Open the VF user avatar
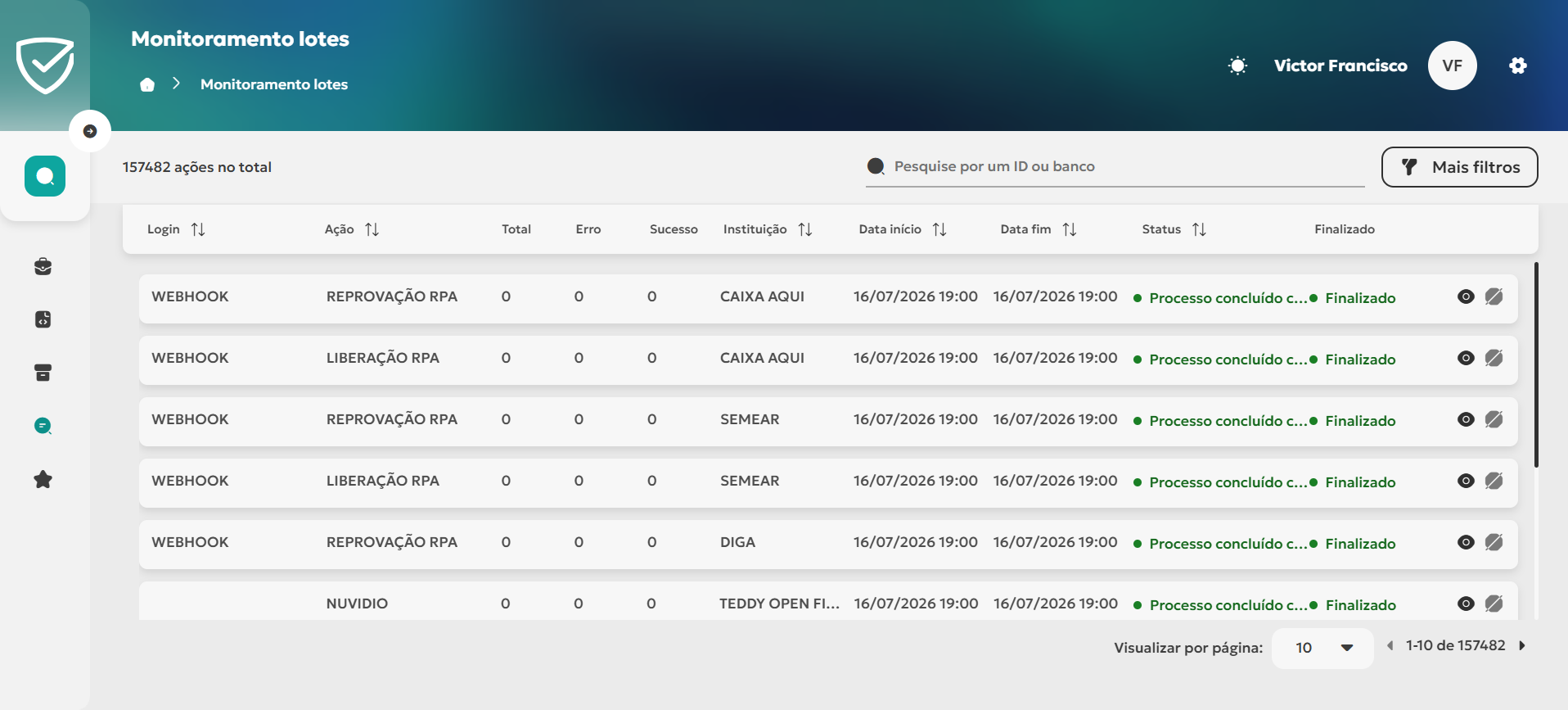This screenshot has width=1568, height=710. (1453, 66)
